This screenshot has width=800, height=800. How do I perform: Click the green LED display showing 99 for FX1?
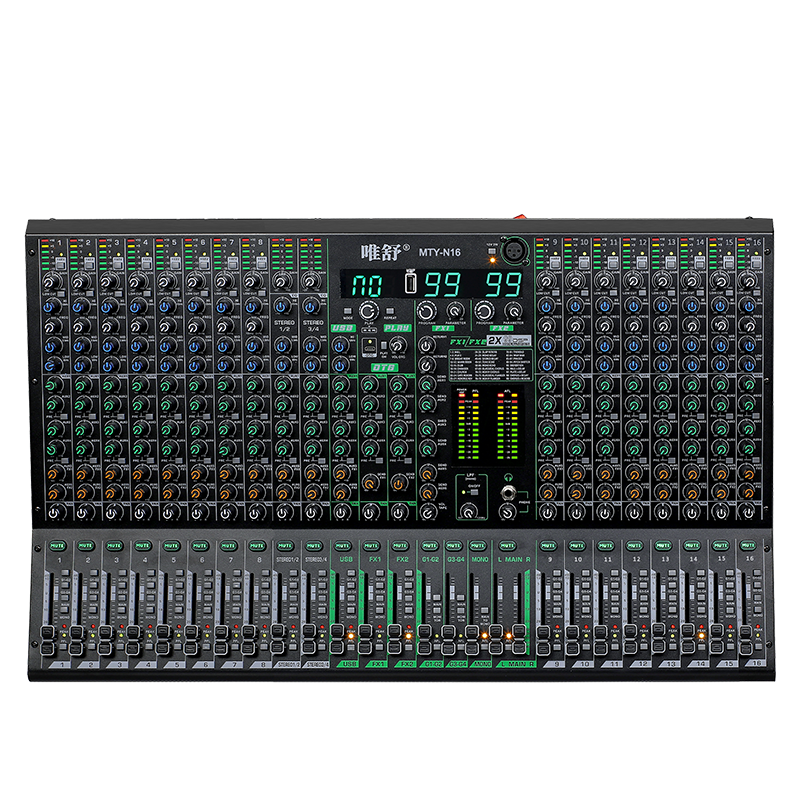click(x=443, y=284)
